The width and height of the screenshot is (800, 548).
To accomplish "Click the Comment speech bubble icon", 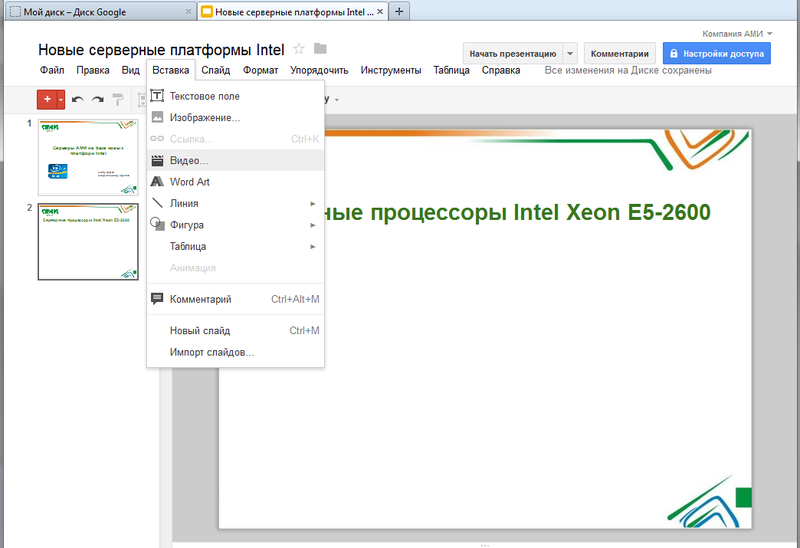I will [157, 298].
